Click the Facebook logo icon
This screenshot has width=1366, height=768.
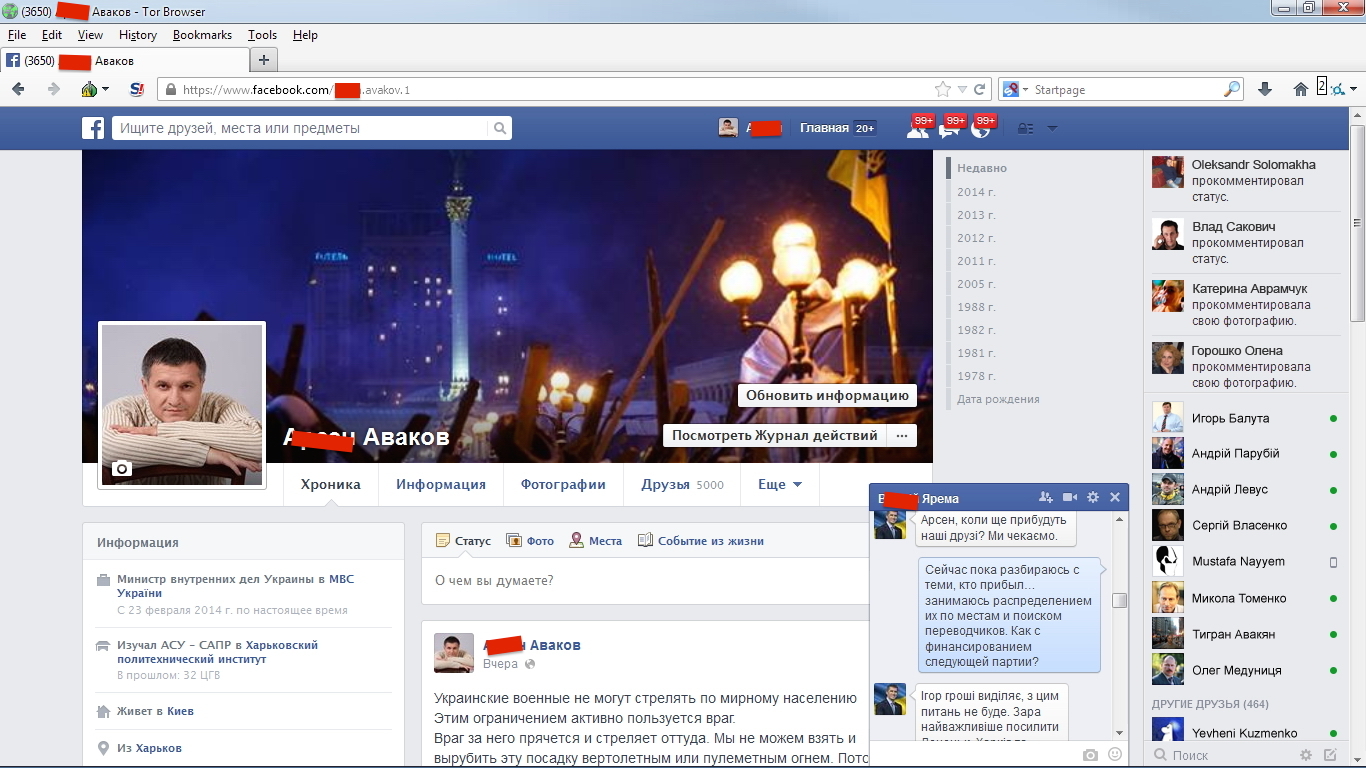tap(93, 128)
